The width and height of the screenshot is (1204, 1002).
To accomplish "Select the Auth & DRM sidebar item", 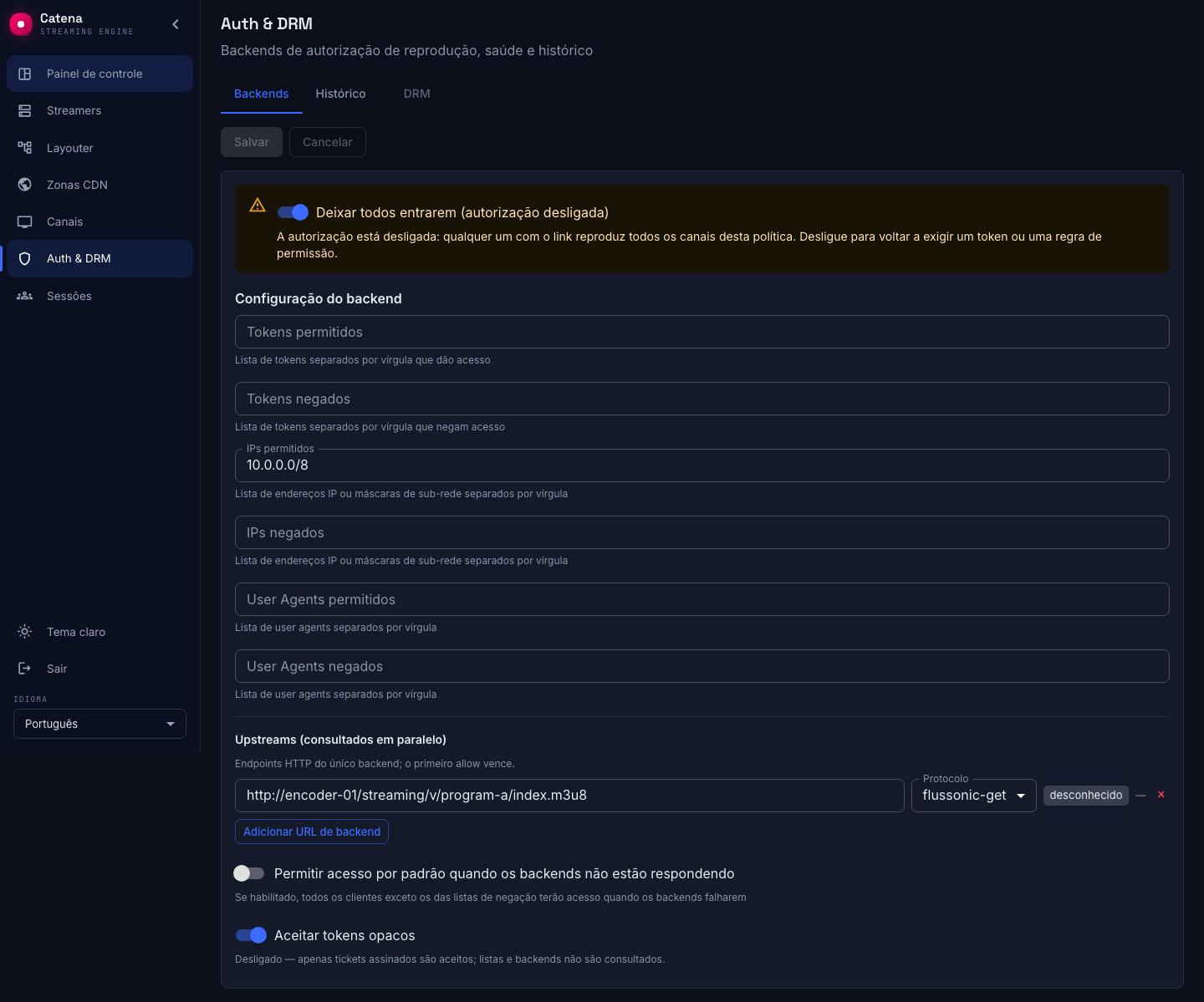I will [99, 258].
